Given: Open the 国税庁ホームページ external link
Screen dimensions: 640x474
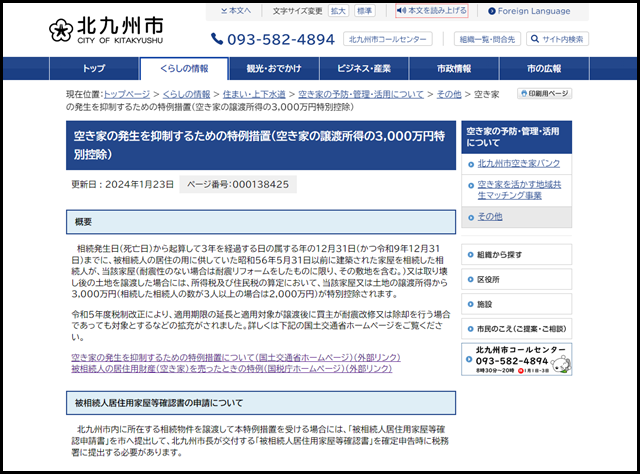Looking at the screenshot, I should [231, 369].
